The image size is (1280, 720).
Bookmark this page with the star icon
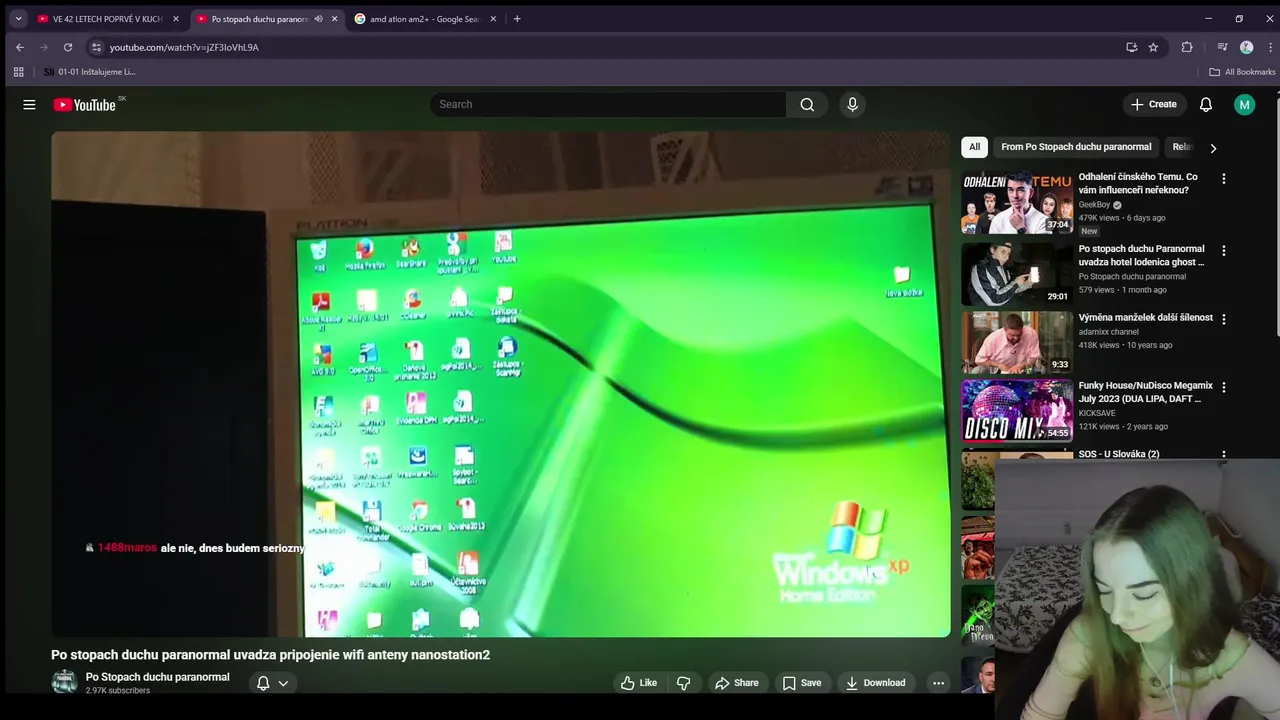point(1153,47)
